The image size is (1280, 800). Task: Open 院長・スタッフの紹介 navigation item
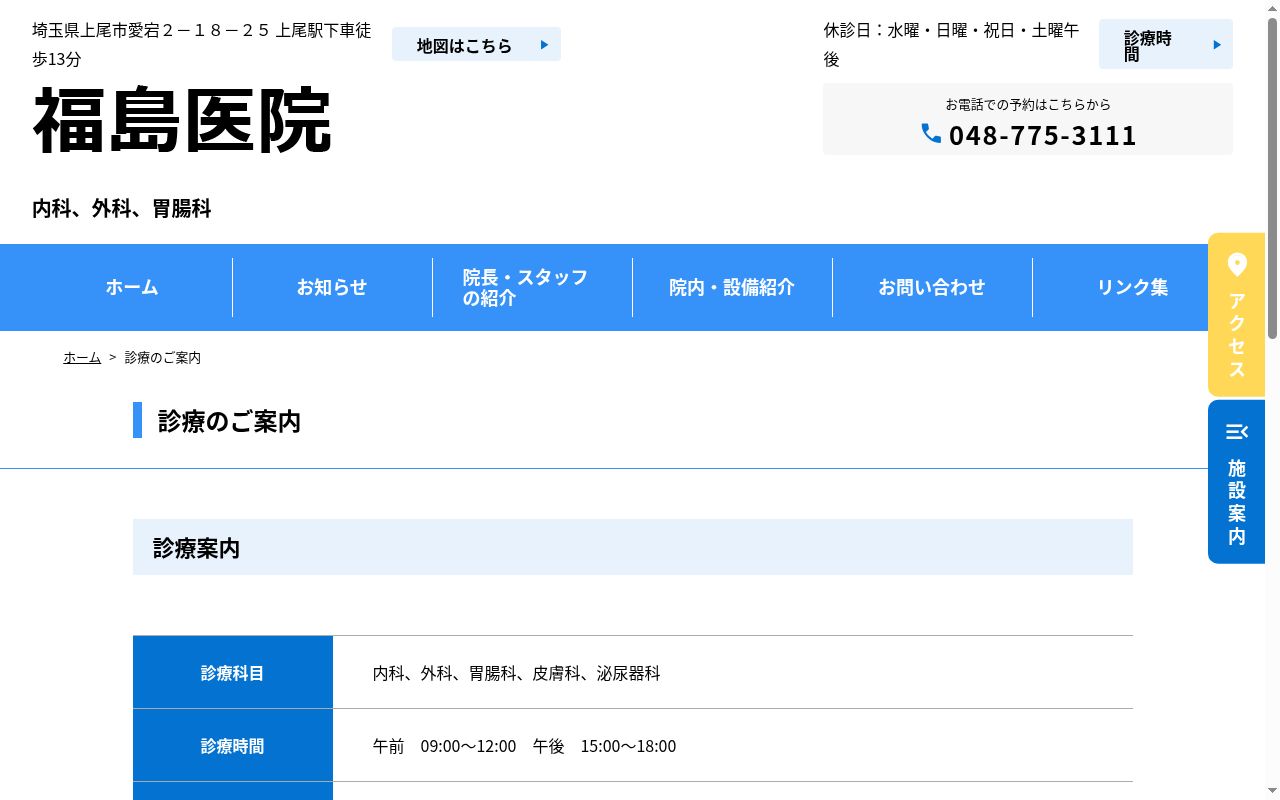[532, 288]
